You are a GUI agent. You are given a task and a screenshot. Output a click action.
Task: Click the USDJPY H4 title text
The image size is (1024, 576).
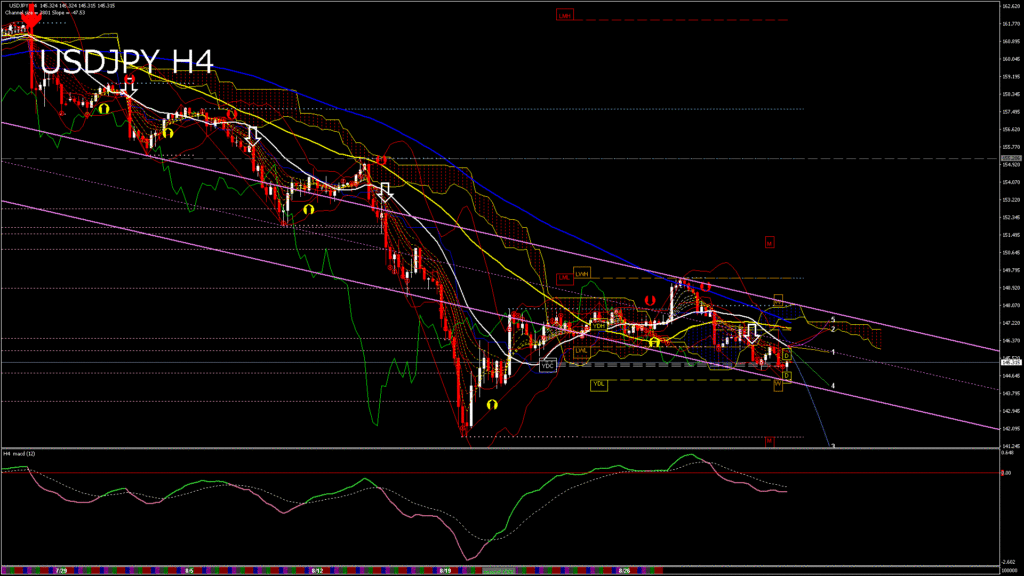coord(127,61)
